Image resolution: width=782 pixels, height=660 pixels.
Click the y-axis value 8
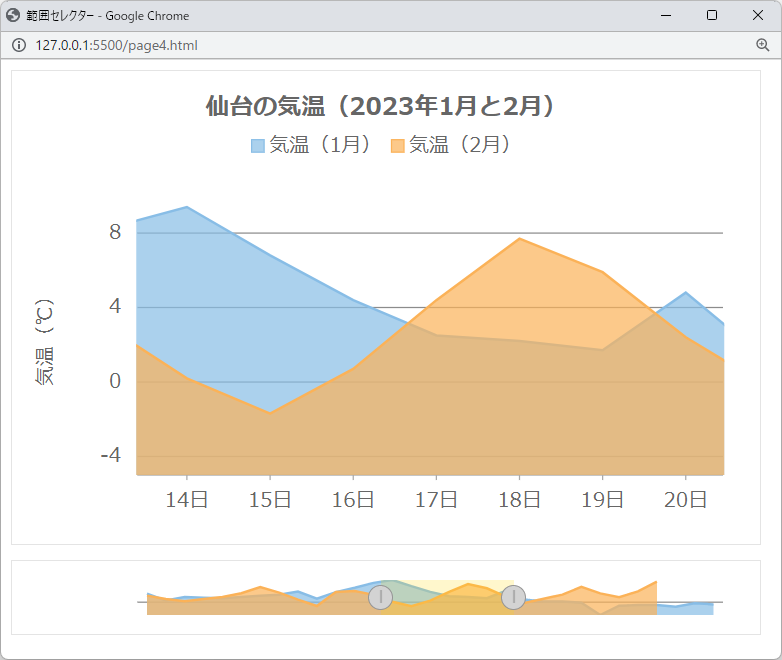click(x=115, y=232)
